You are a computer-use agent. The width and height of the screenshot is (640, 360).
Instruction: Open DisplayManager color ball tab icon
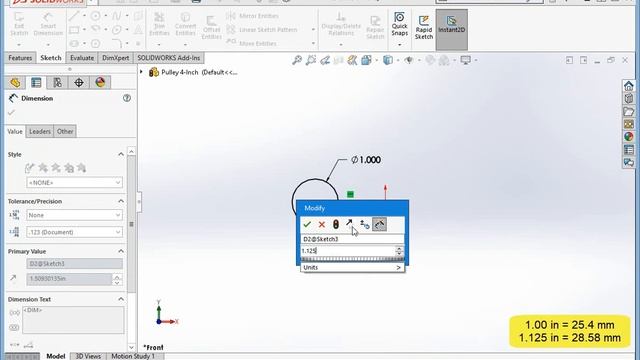100,82
